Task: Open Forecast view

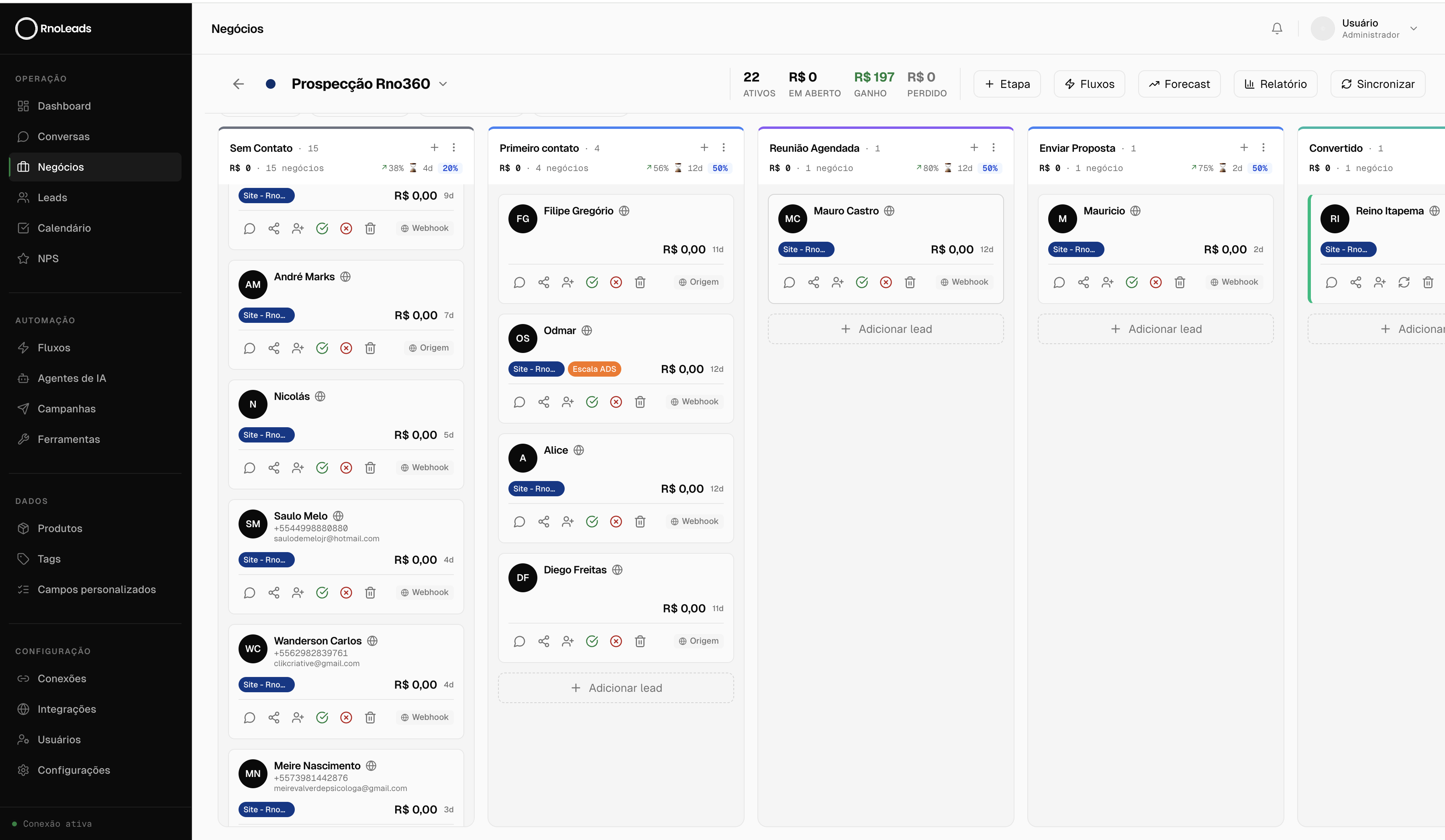Action: pyautogui.click(x=1179, y=84)
